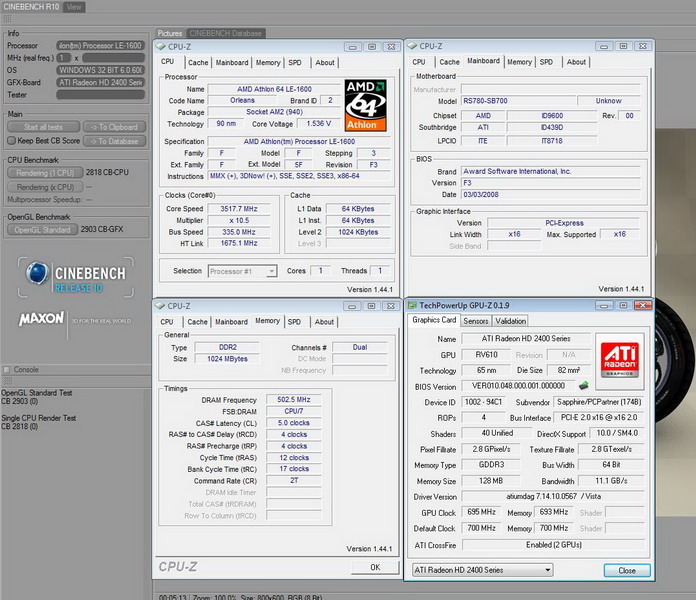Click the CPU-Z title icon of the Mainboard window
Image resolution: width=696 pixels, height=600 pixels.
tap(411, 46)
